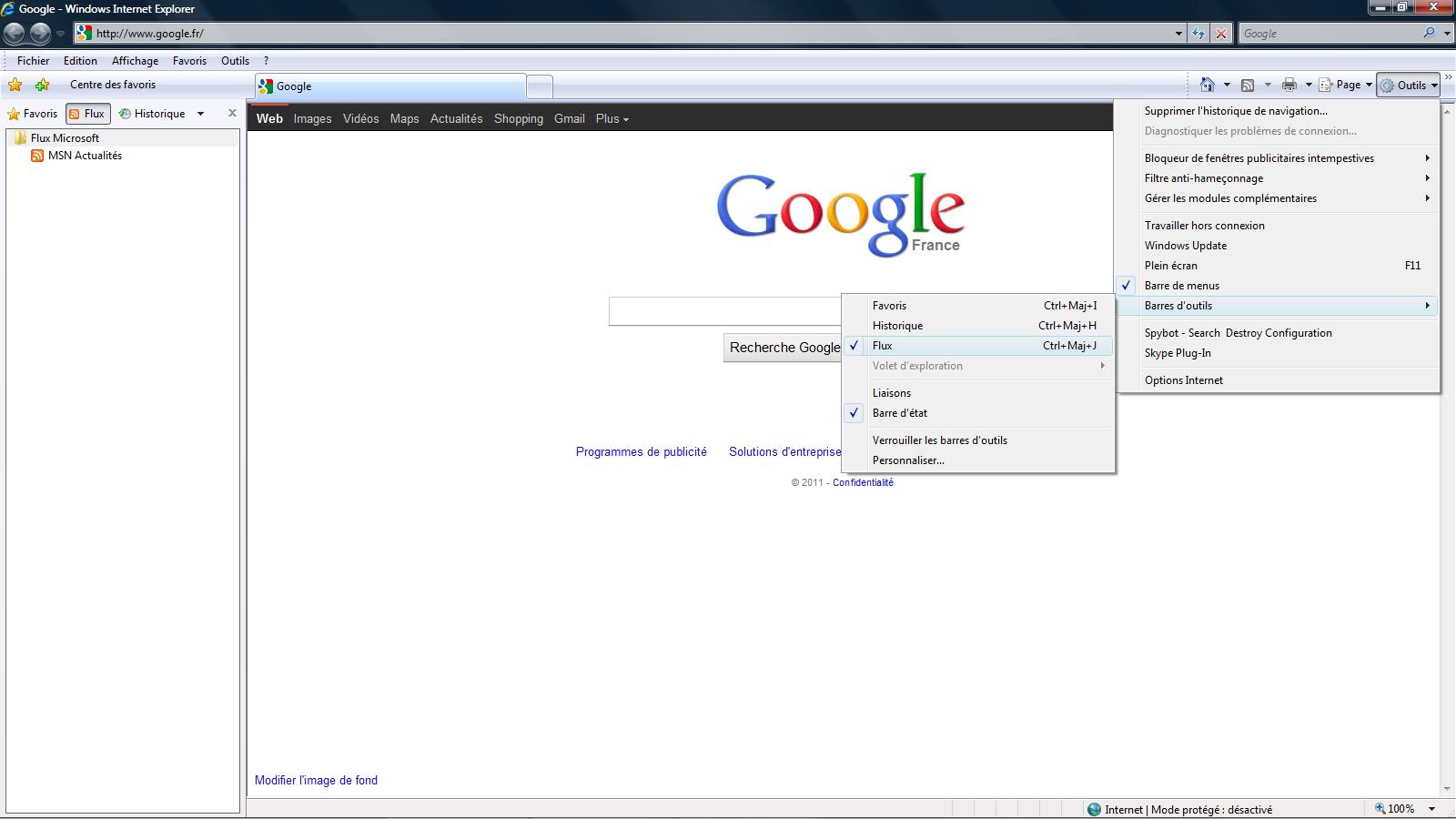Switch to Flux tab in side panel
The height and width of the screenshot is (819, 1456).
87,114
